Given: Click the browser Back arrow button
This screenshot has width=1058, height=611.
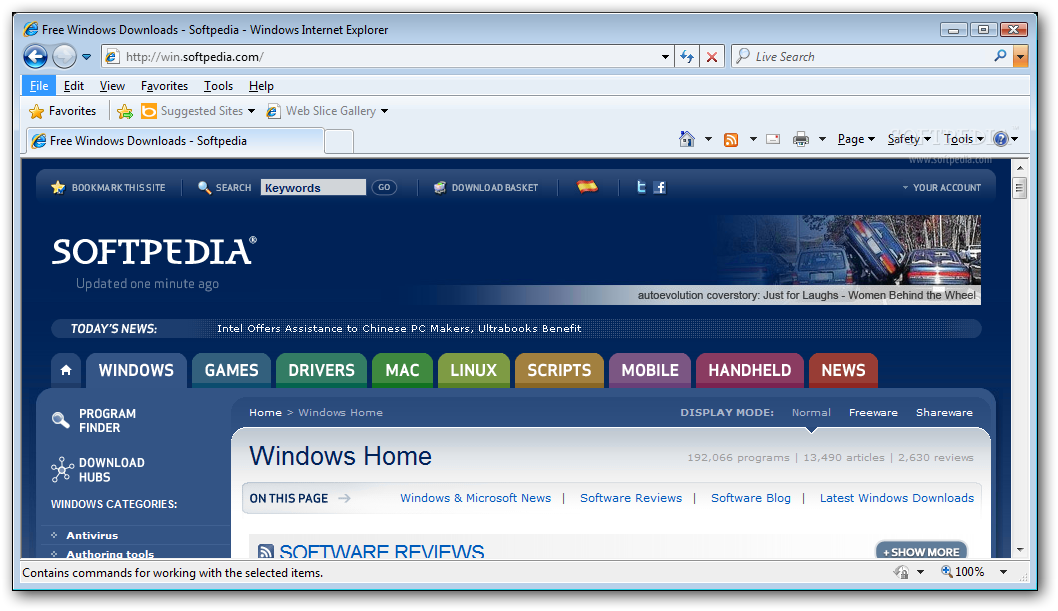Looking at the screenshot, I should [x=36, y=57].
